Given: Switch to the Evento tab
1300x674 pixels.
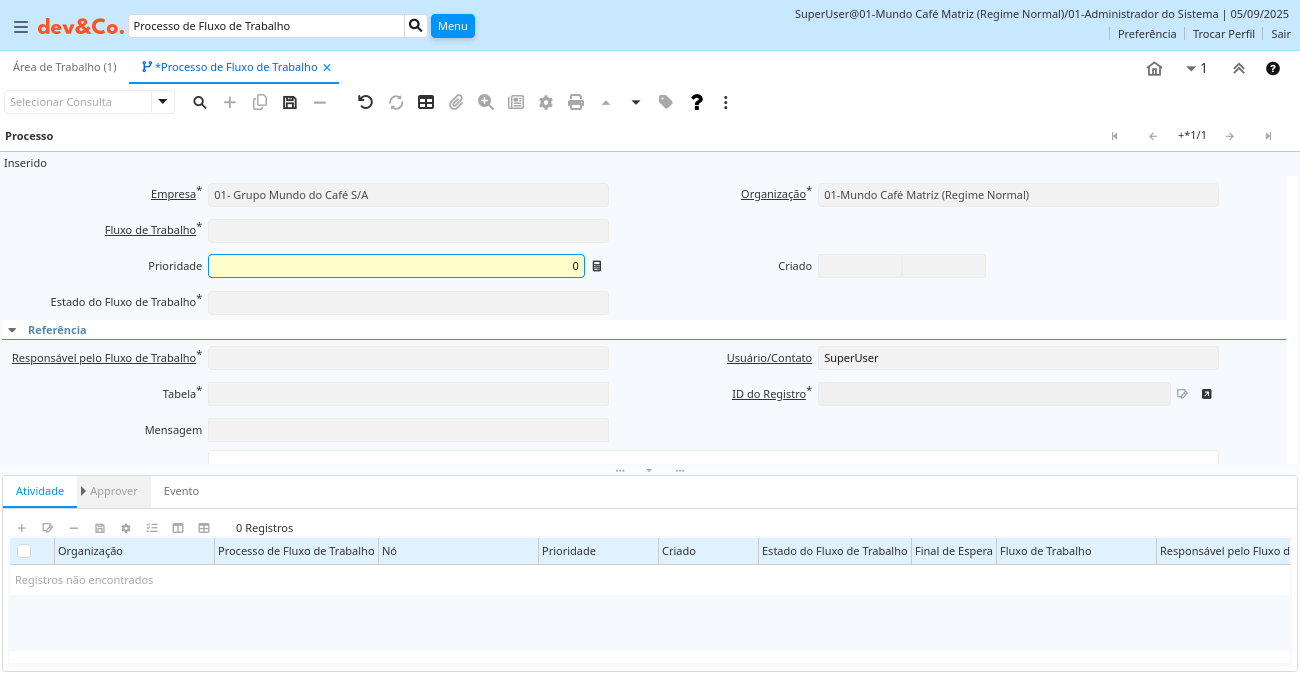Looking at the screenshot, I should click(181, 491).
